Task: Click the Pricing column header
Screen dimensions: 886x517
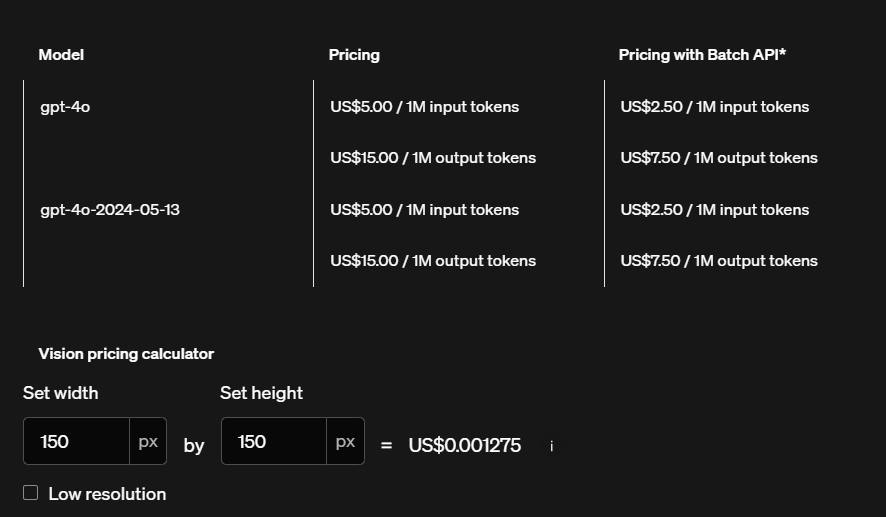Action: (354, 55)
